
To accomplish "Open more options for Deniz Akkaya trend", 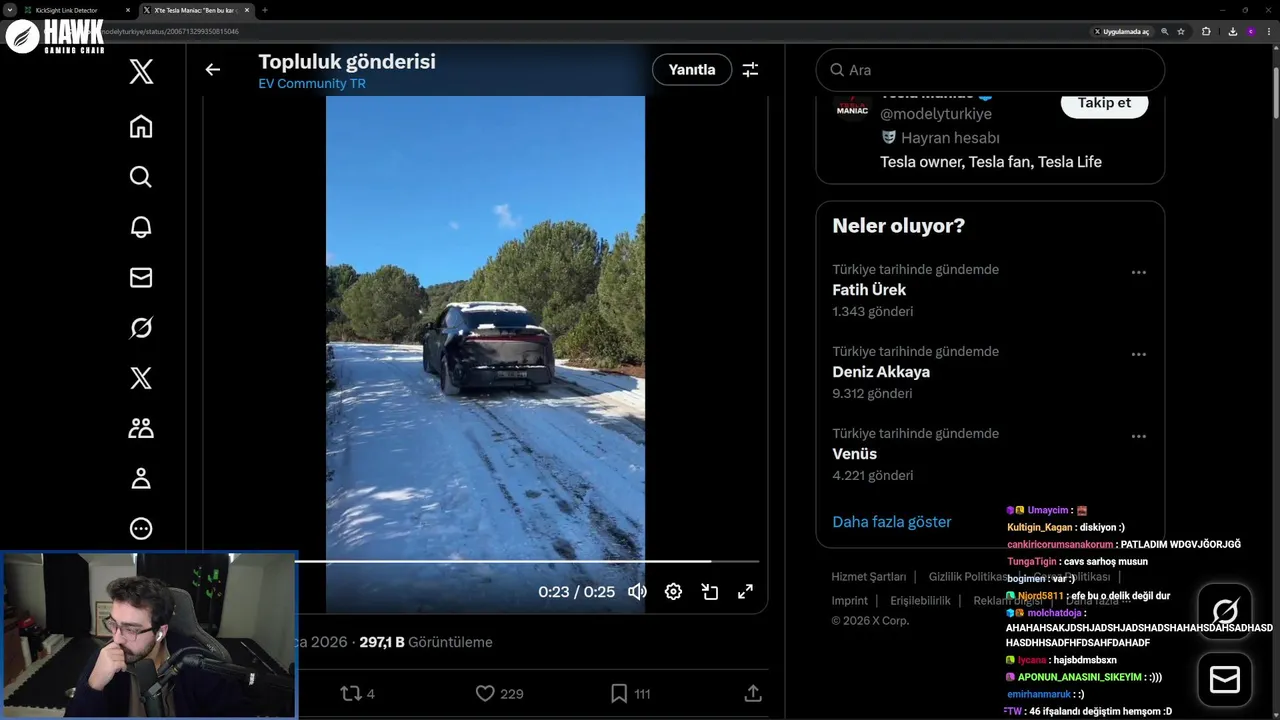I will tap(1138, 354).
